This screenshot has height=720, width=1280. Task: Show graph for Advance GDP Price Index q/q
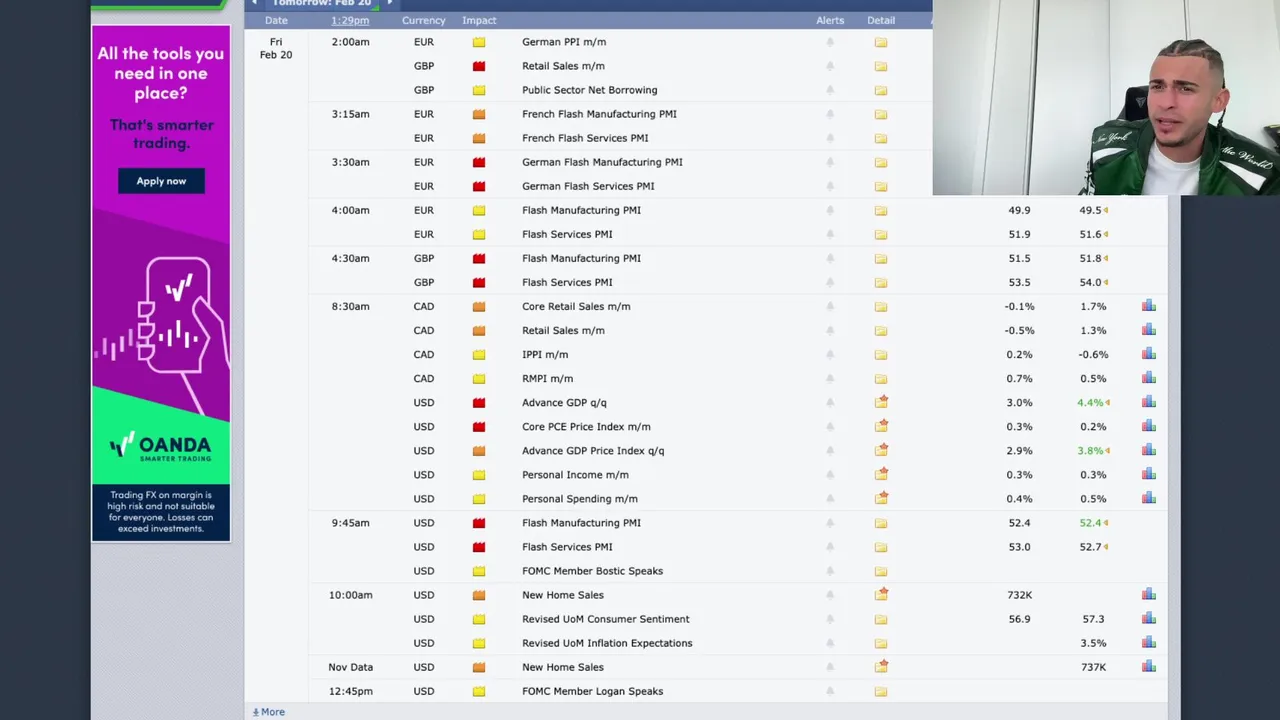(x=1149, y=450)
